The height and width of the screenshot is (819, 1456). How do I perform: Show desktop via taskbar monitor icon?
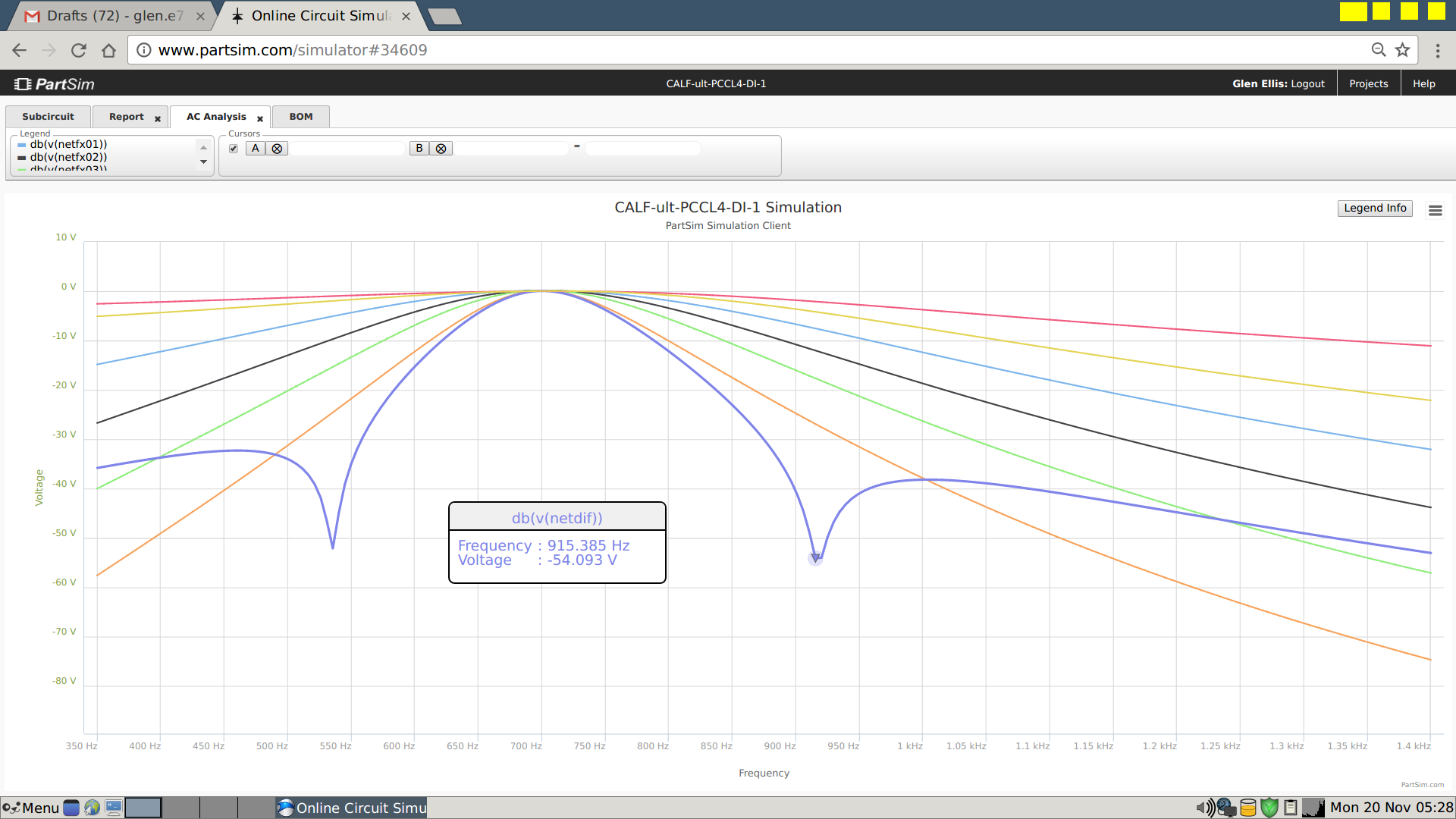pos(114,808)
